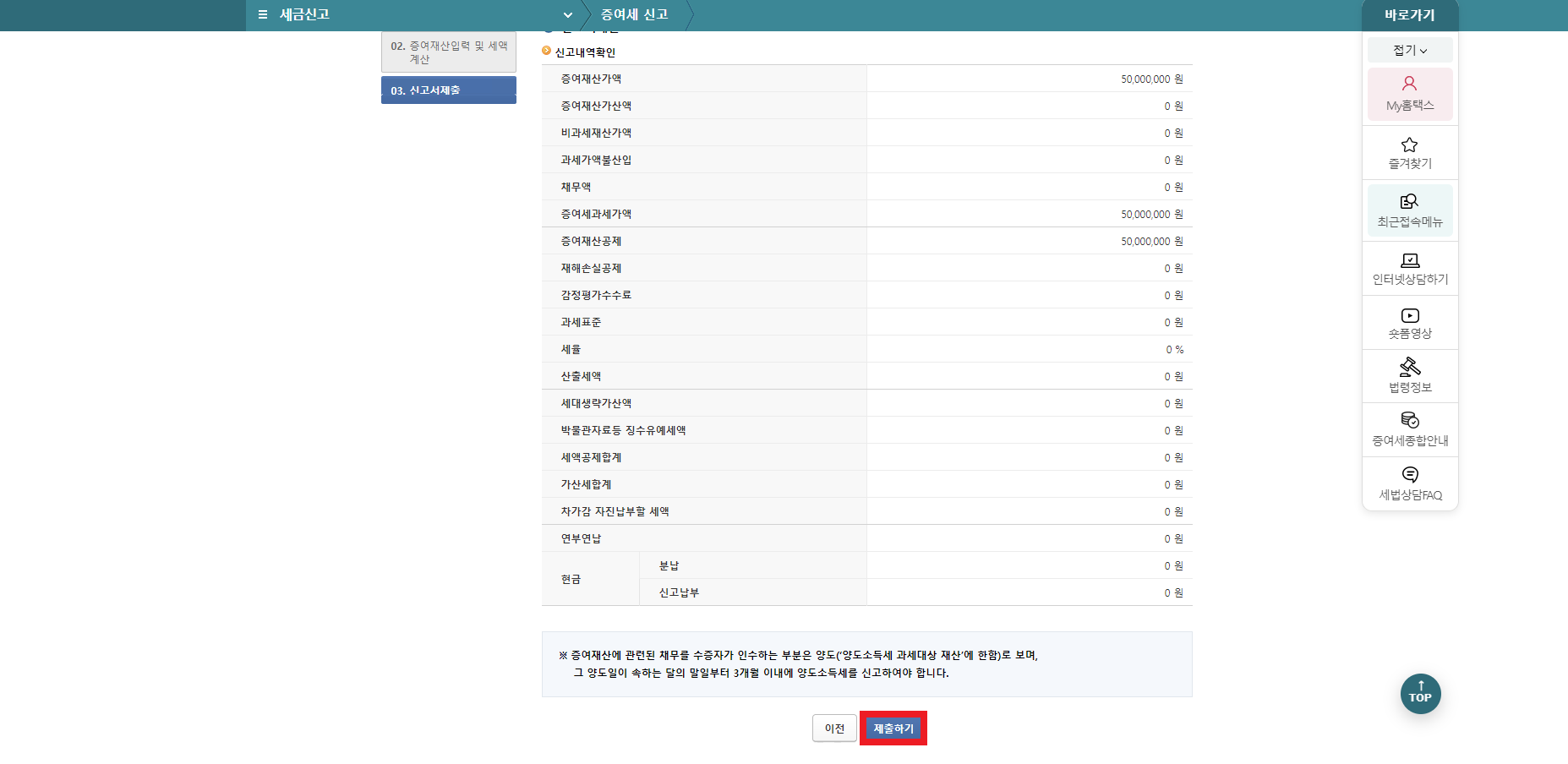
Task: Select step 03 신고서제출
Action: coord(448,90)
